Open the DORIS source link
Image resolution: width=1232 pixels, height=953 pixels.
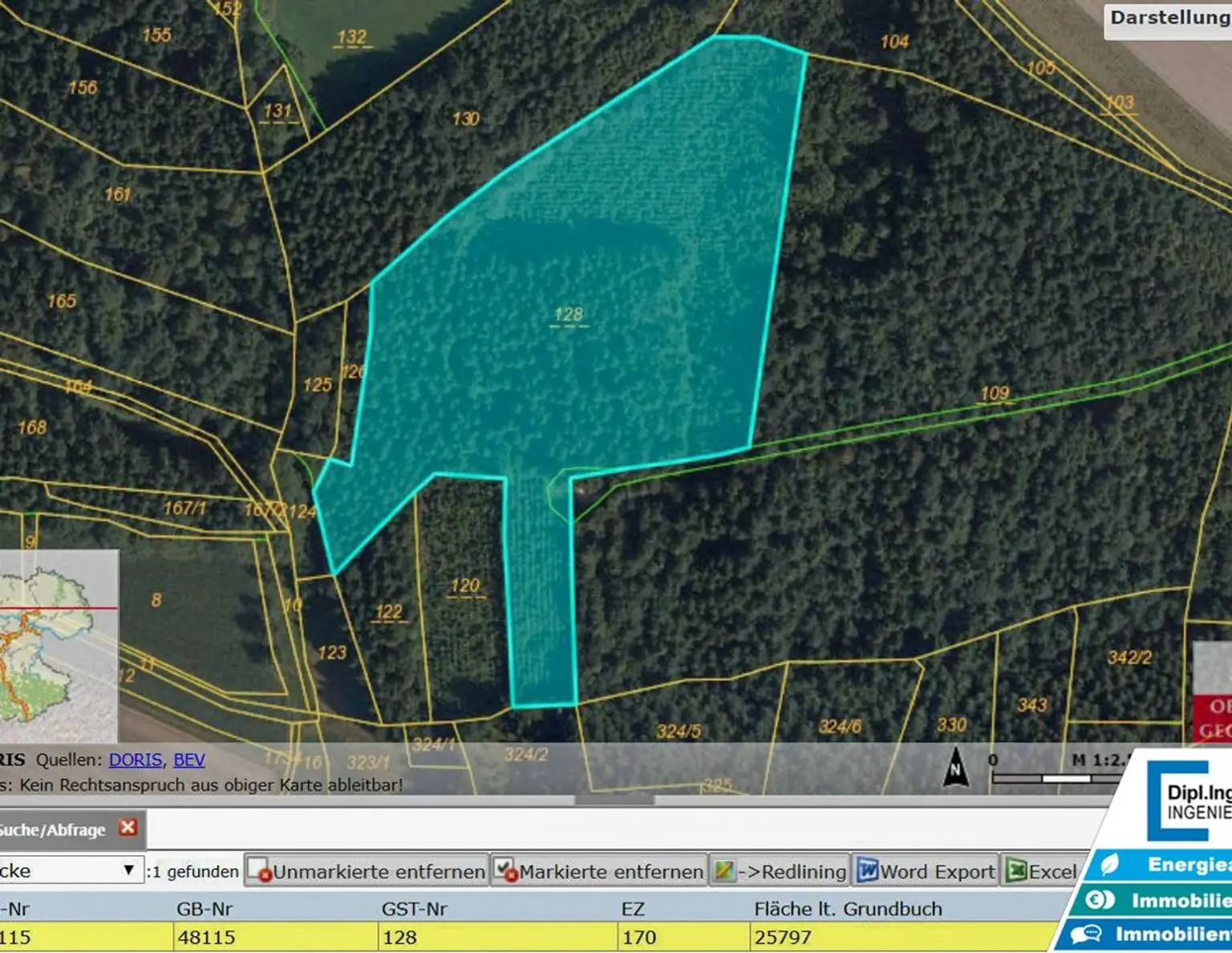(136, 760)
